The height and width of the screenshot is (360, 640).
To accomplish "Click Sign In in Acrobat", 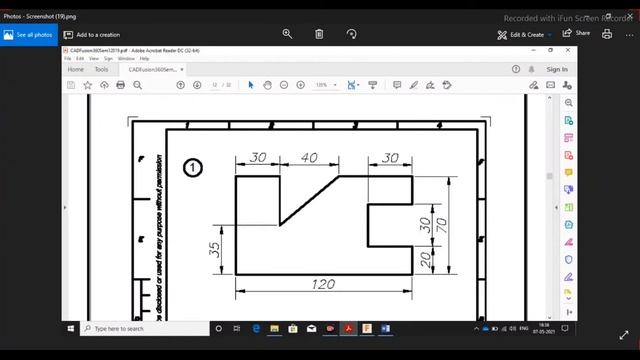I will point(557,69).
